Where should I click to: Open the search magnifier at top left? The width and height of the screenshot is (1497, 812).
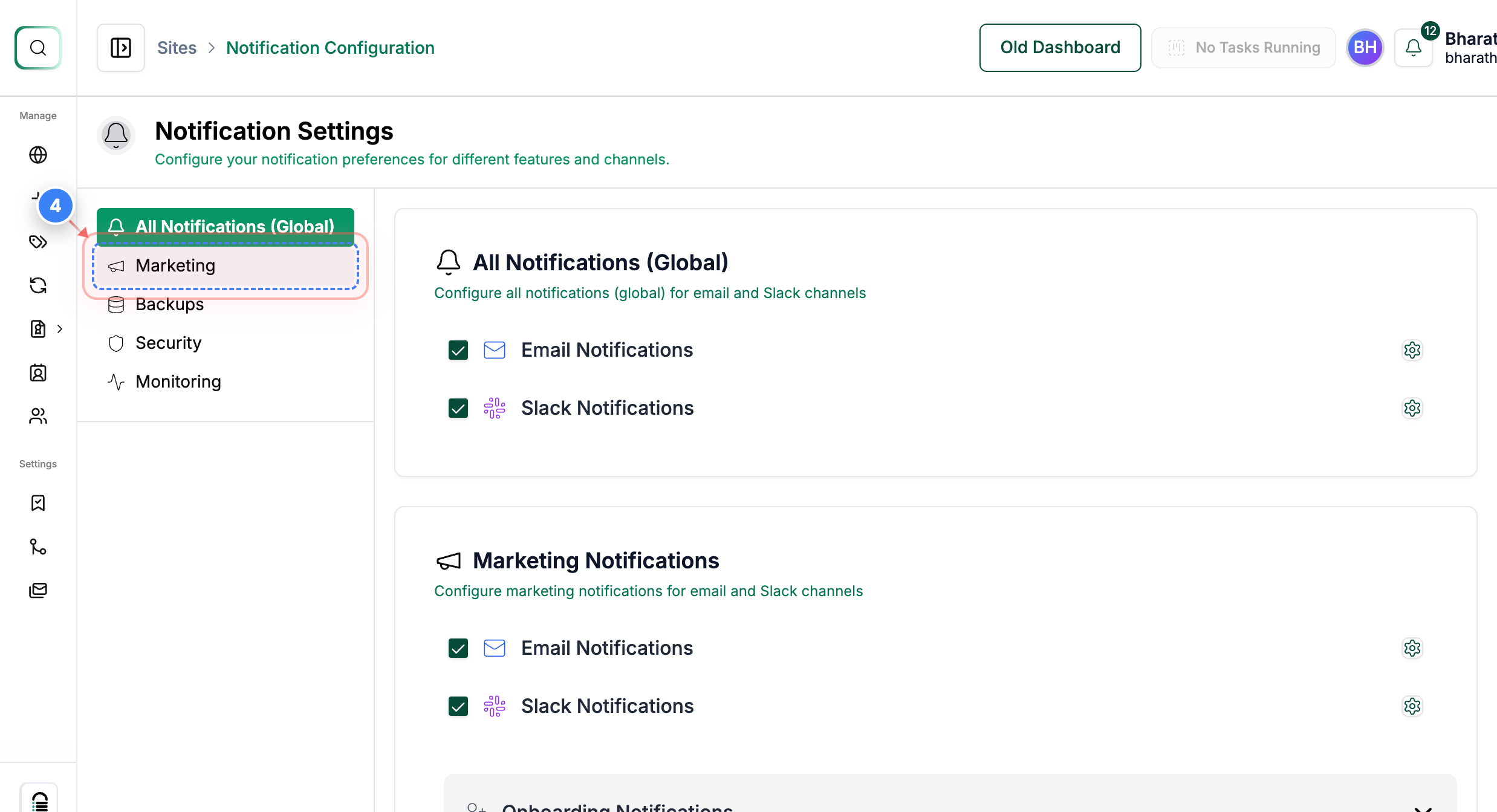[x=37, y=48]
